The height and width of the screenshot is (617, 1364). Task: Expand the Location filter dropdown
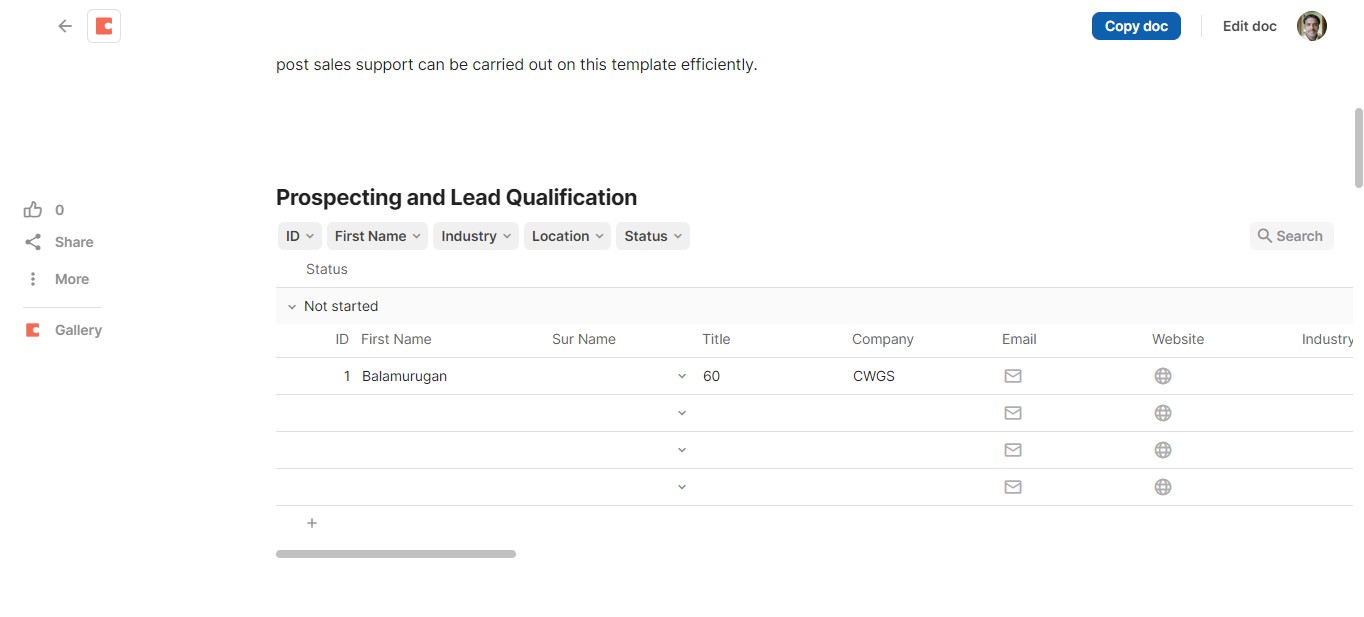coord(567,236)
